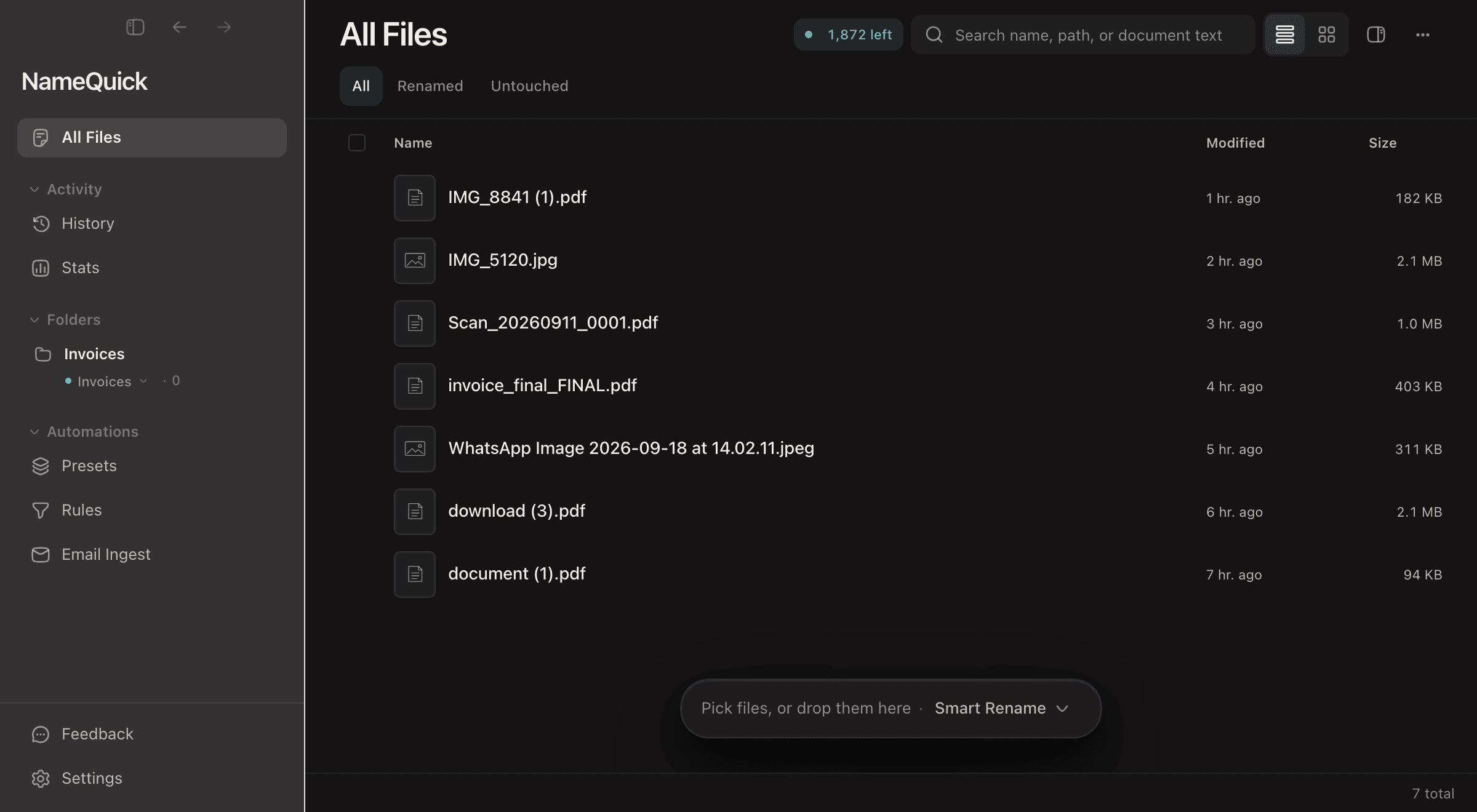The width and height of the screenshot is (1477, 812).
Task: Select Scan_20260911_0001.pdf file name
Action: click(553, 323)
